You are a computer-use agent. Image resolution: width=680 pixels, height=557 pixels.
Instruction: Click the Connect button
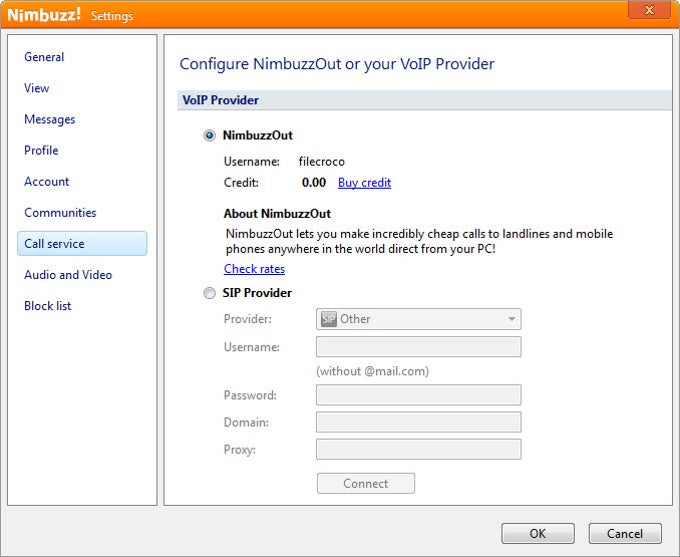[x=365, y=483]
